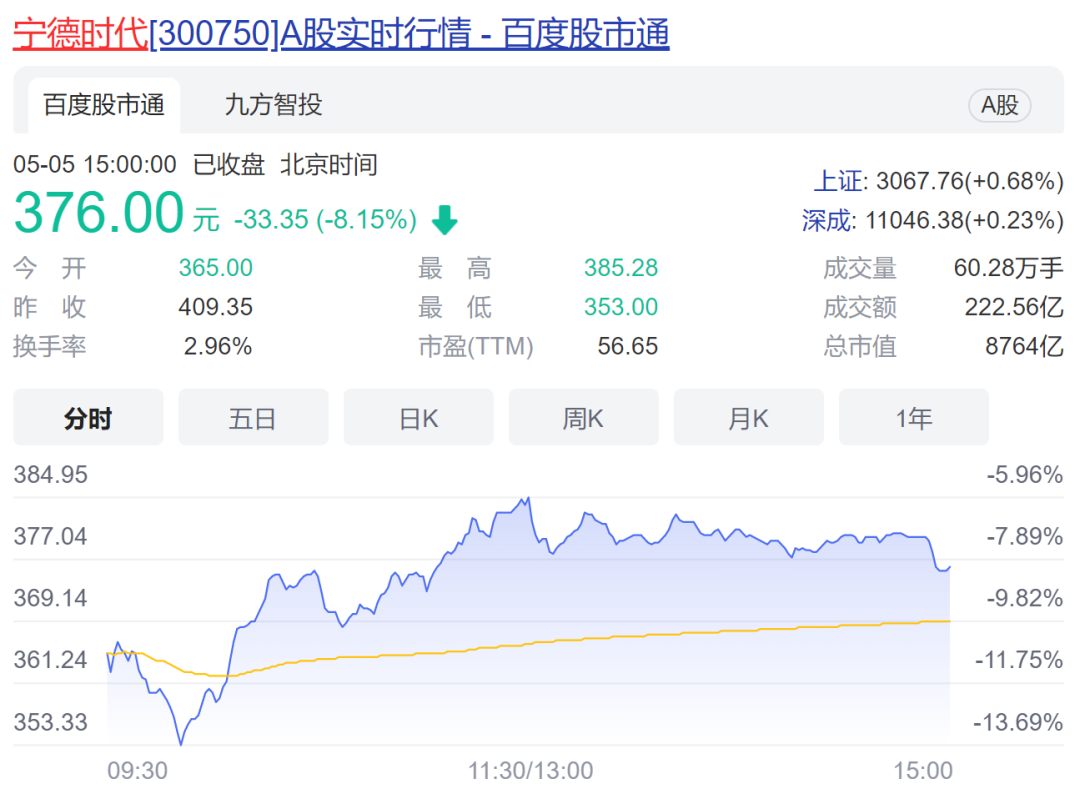This screenshot has width=1080, height=794.
Task: Switch chart to 日K daily candles
Action: [x=418, y=418]
